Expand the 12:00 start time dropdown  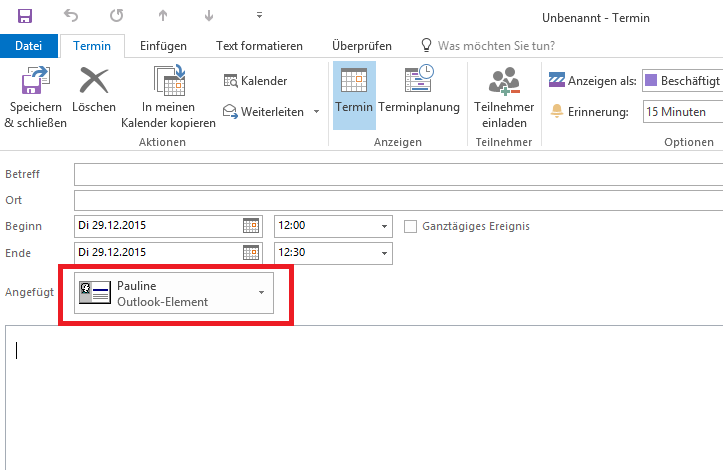pos(384,226)
